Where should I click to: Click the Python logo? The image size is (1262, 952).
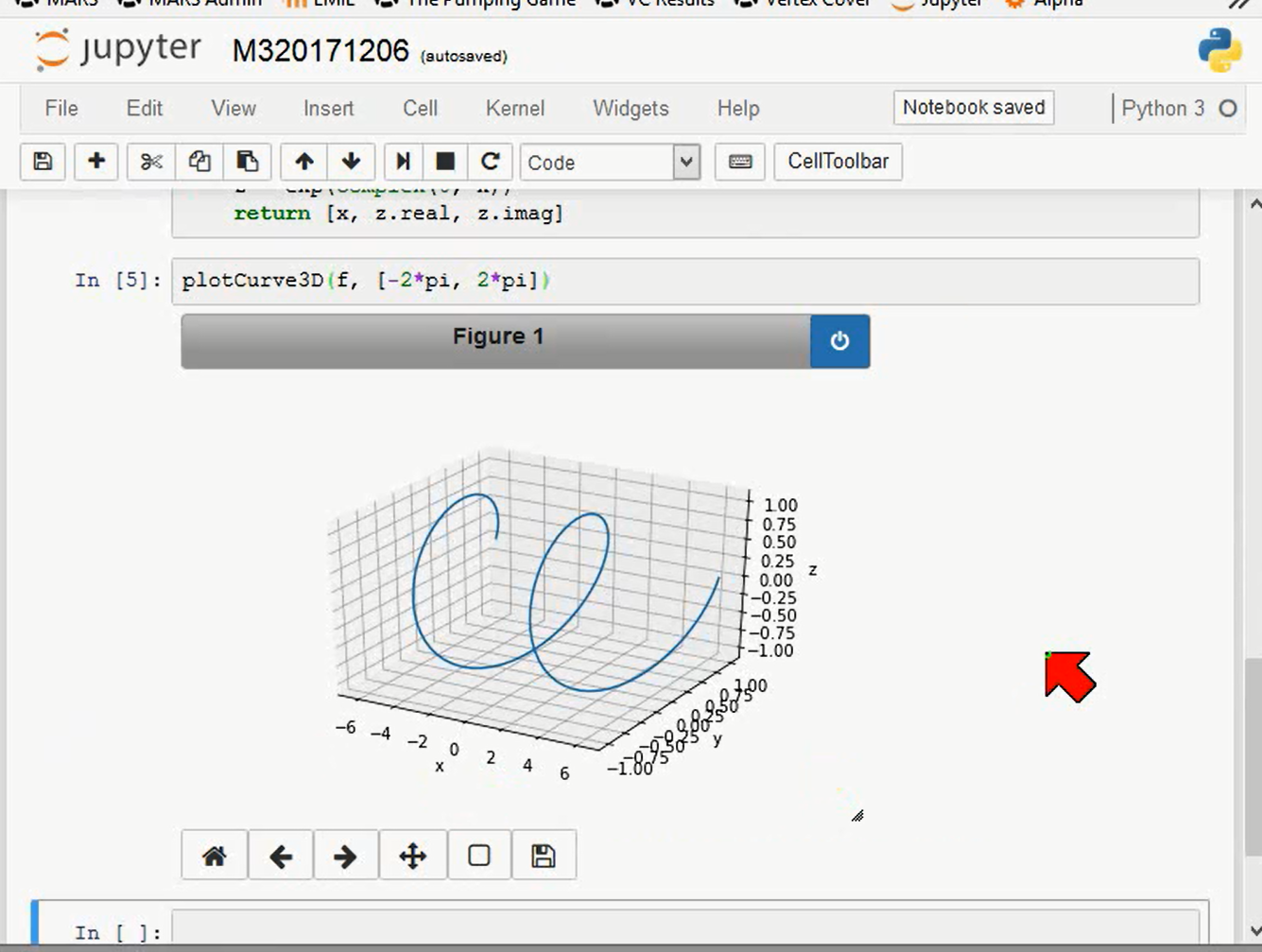click(1219, 50)
